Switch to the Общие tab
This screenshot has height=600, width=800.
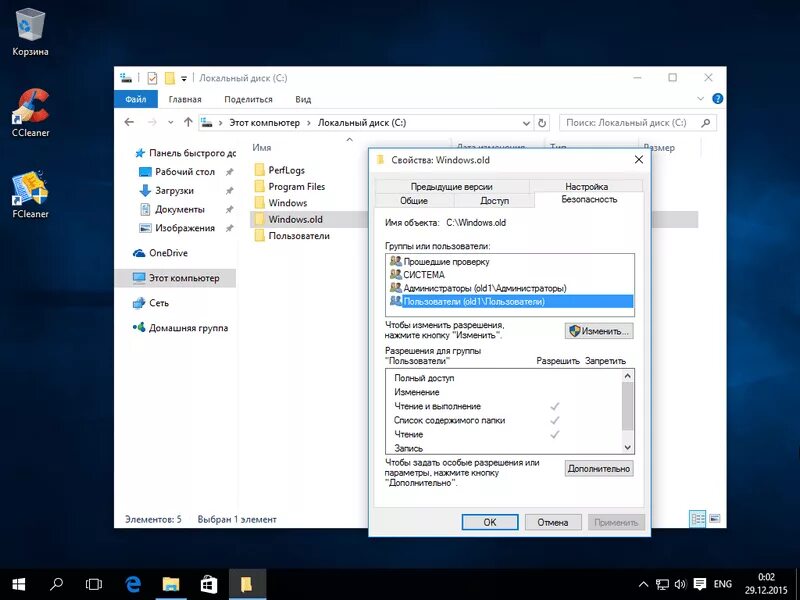click(x=414, y=201)
